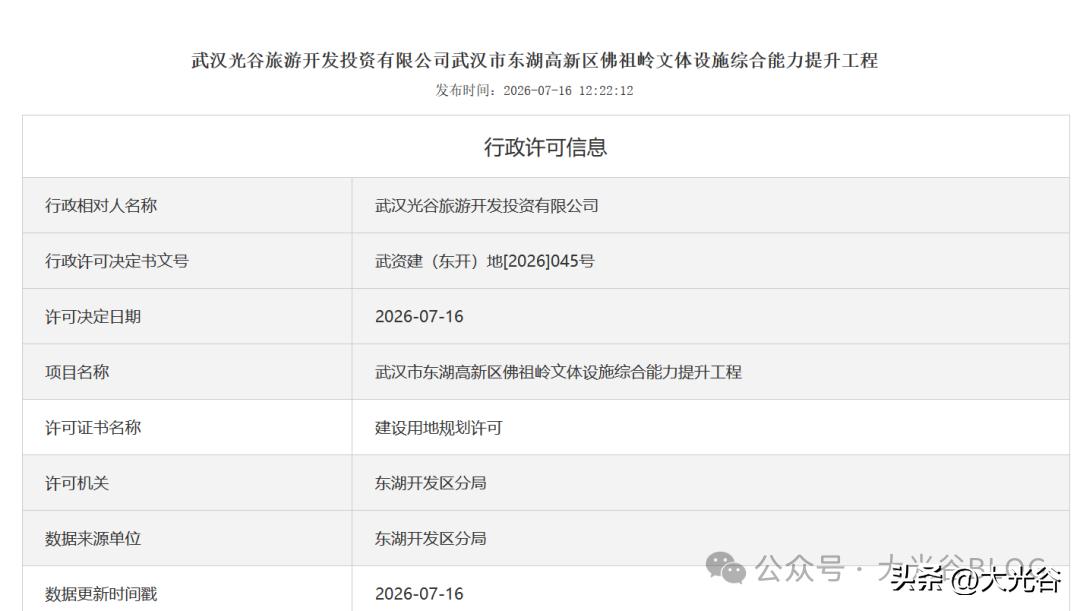
Task: Click the 许可证书名称 label cell
Action: tap(187, 428)
